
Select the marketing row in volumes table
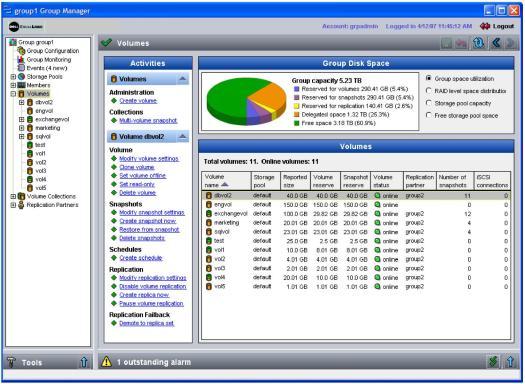tap(356, 223)
